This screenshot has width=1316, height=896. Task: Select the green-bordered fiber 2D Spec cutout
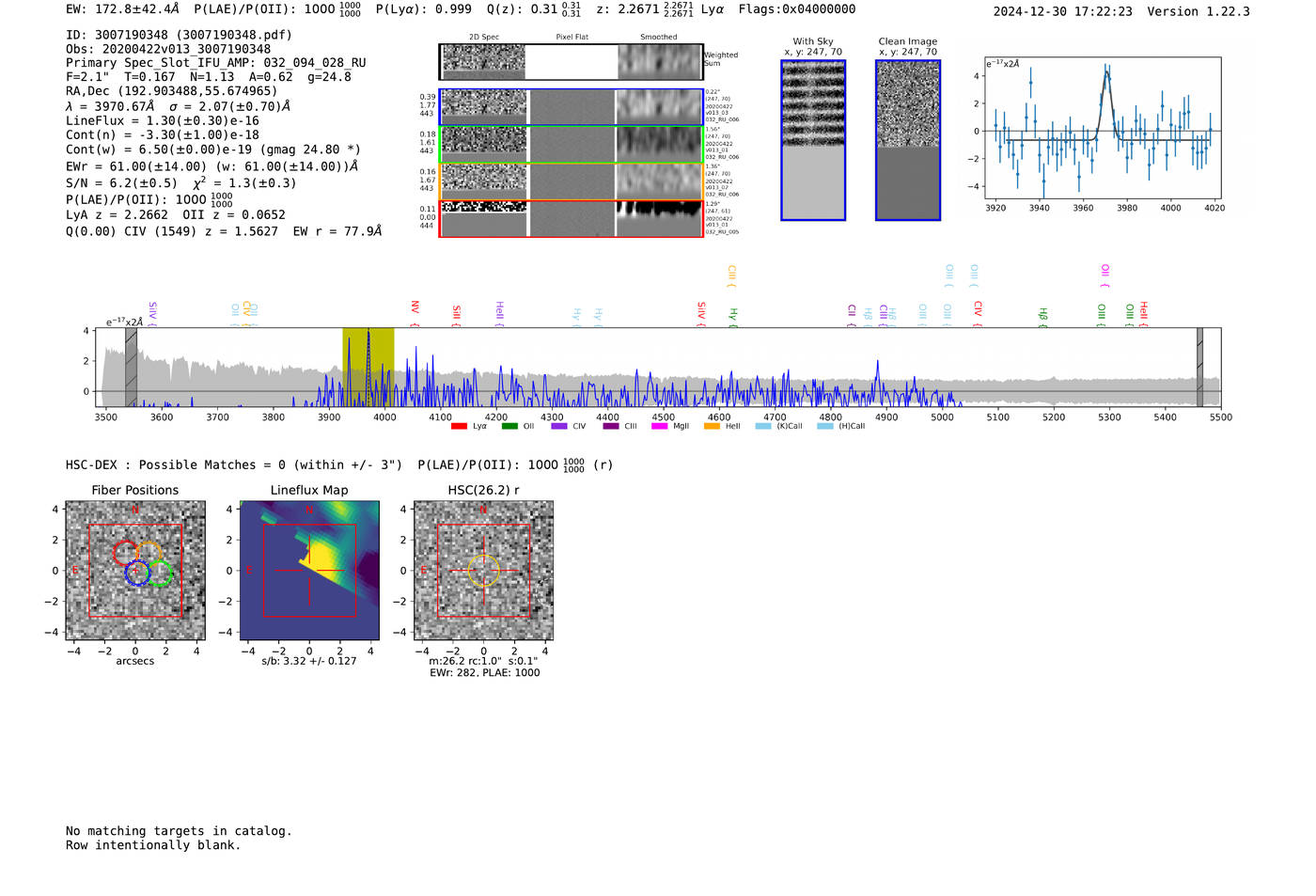click(484, 144)
